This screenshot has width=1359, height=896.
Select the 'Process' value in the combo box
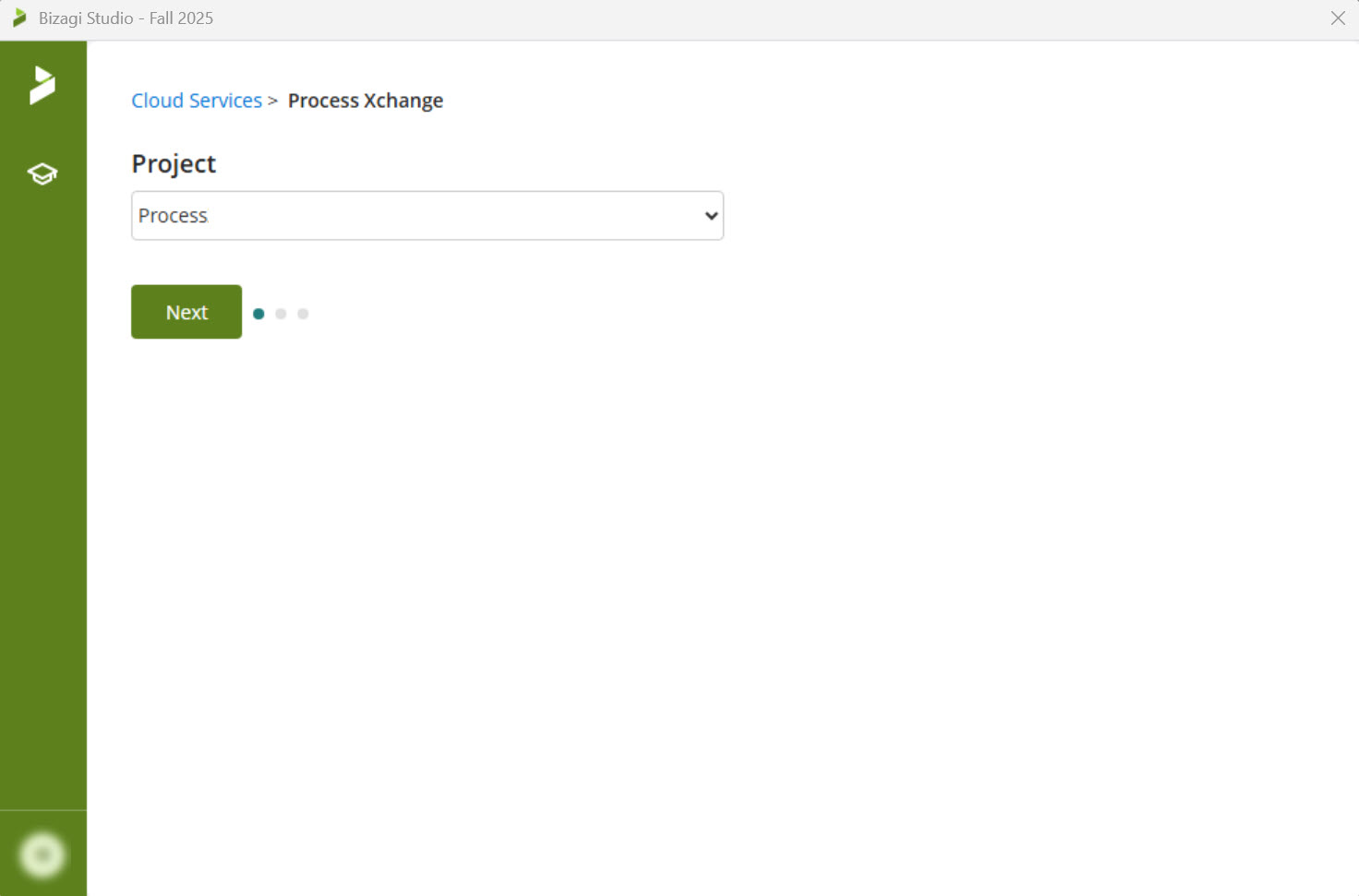coord(174,216)
